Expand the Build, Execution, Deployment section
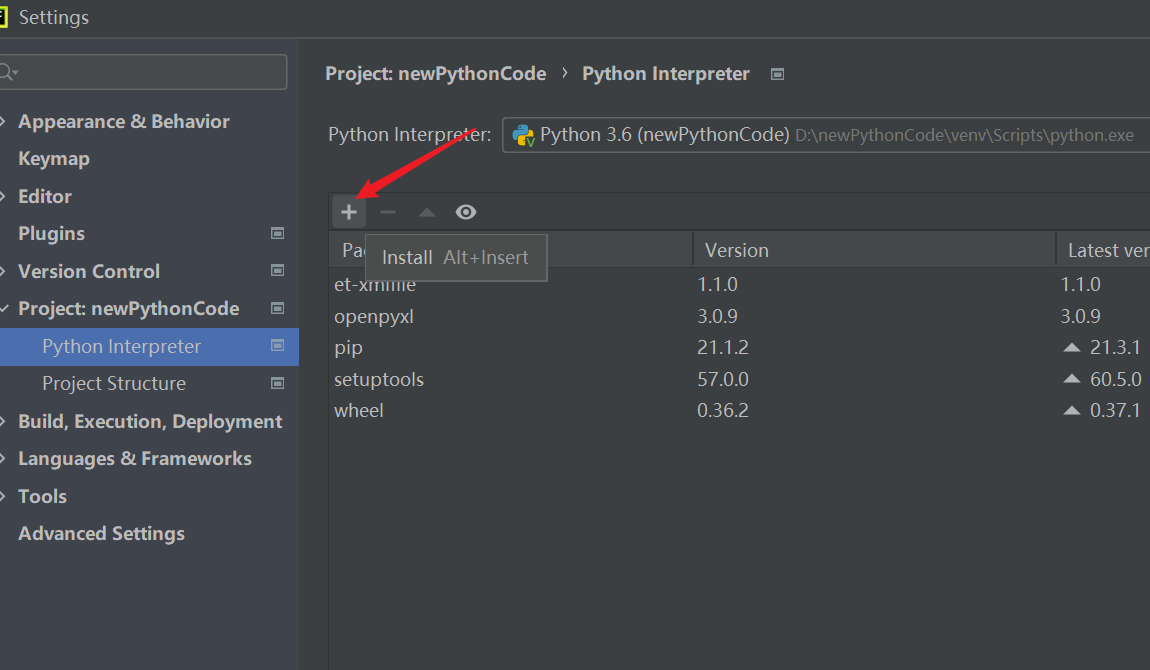The height and width of the screenshot is (670, 1150). click(x=5, y=422)
